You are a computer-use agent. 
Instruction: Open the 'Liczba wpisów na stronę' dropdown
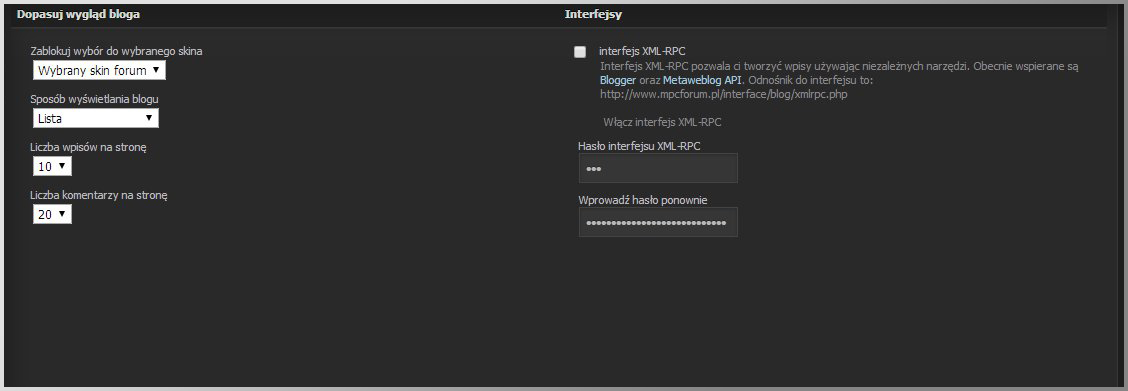53,166
